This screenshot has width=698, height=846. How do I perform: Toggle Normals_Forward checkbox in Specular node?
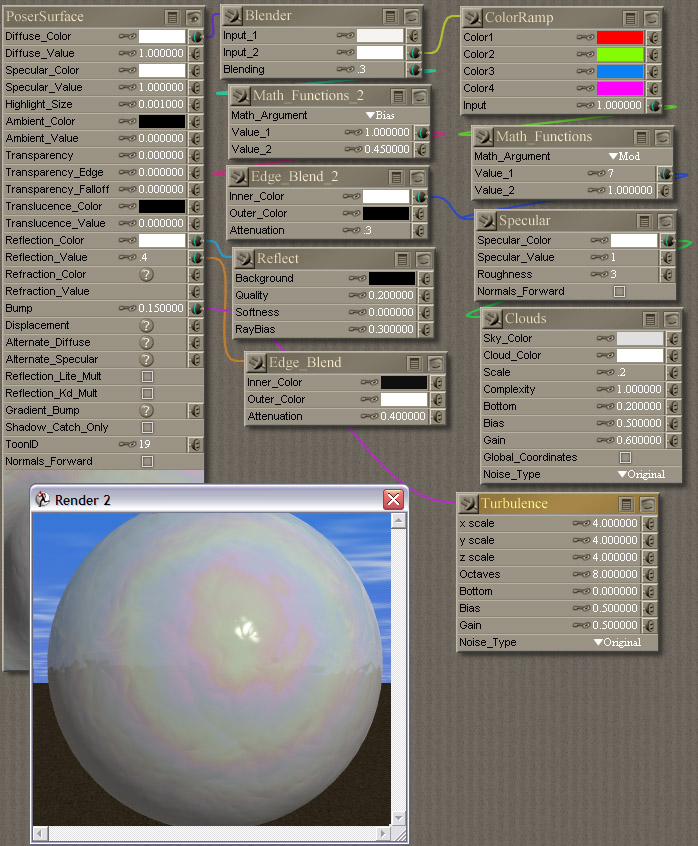point(620,291)
